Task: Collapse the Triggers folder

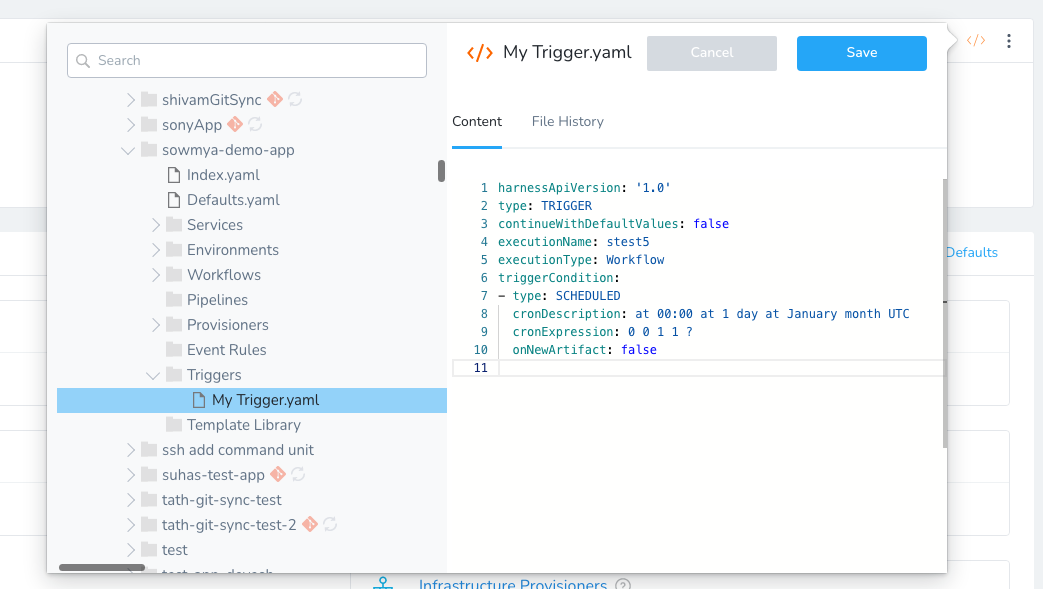Action: tap(153, 375)
